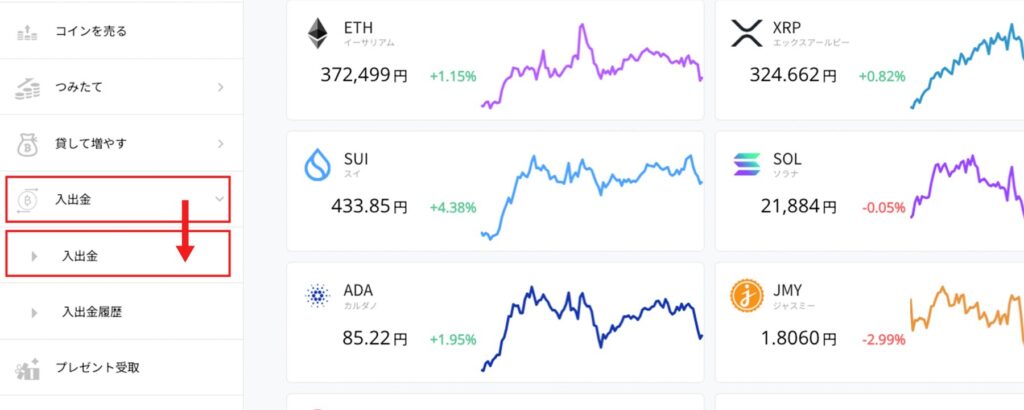Collapse the 入出金 menu chevron
Viewport: 1024px width, 410px height.
220,200
